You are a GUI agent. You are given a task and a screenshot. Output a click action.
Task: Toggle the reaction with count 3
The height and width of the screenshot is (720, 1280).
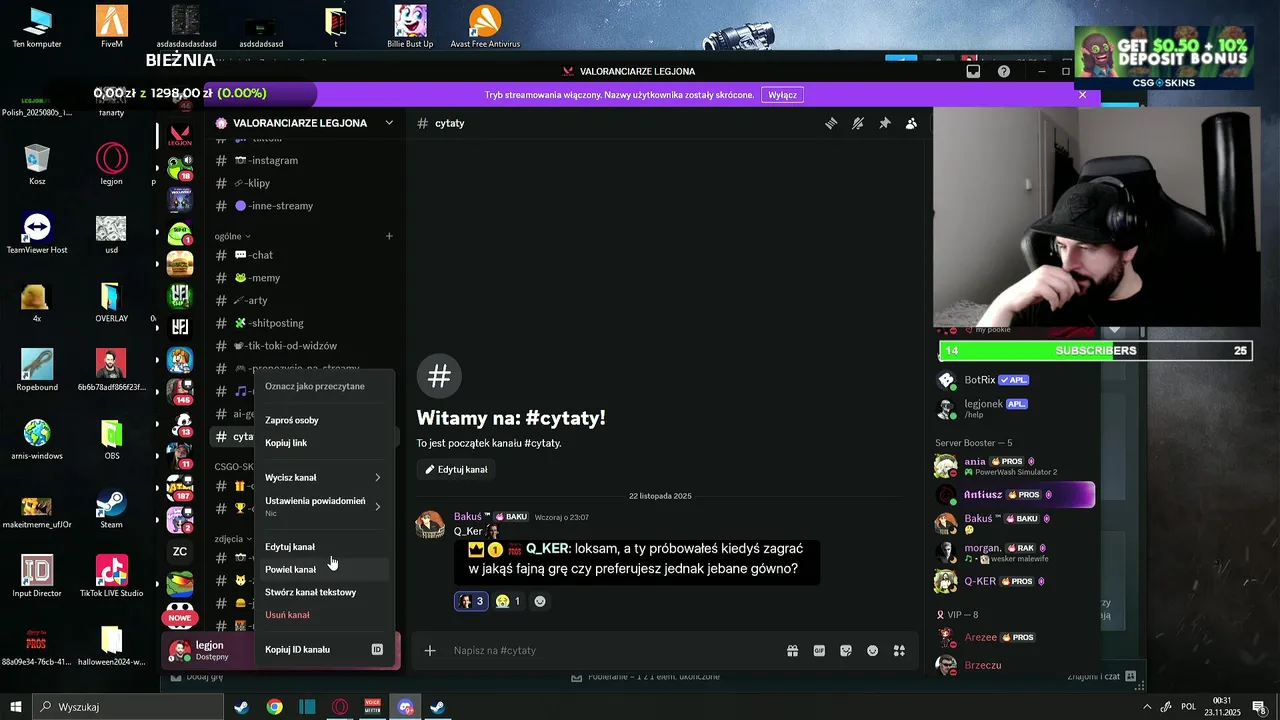[x=471, y=601]
